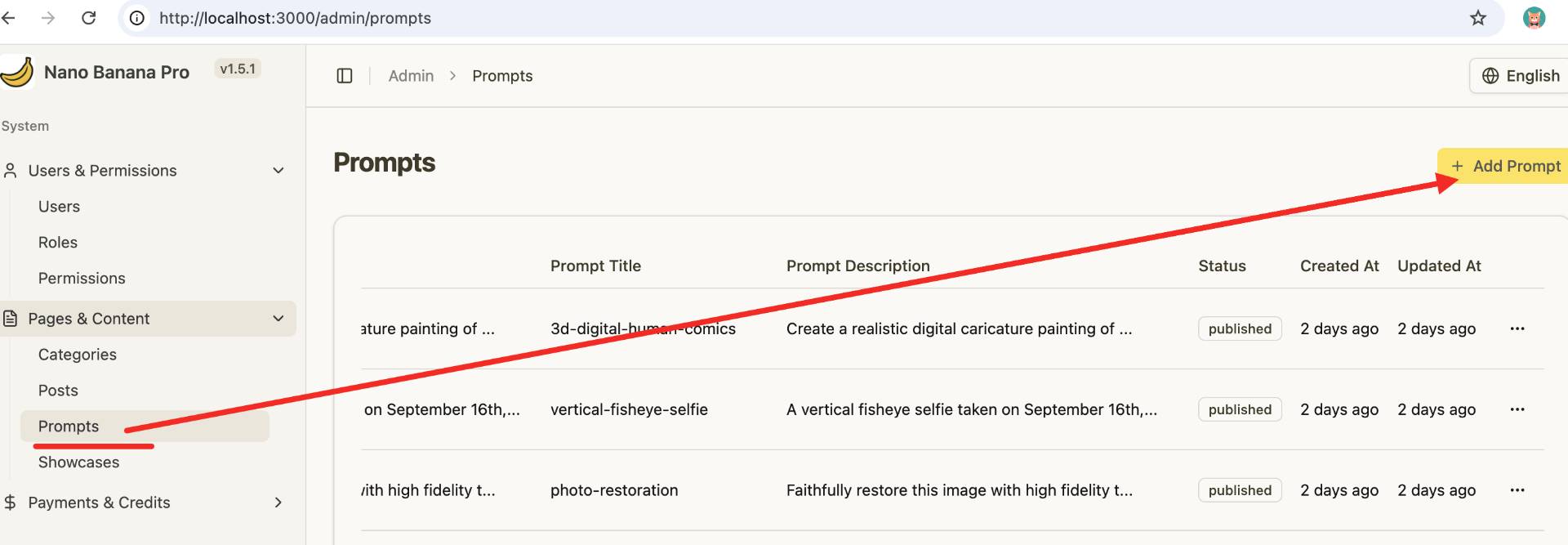
Task: Click the browser reload icon
Action: (x=89, y=18)
